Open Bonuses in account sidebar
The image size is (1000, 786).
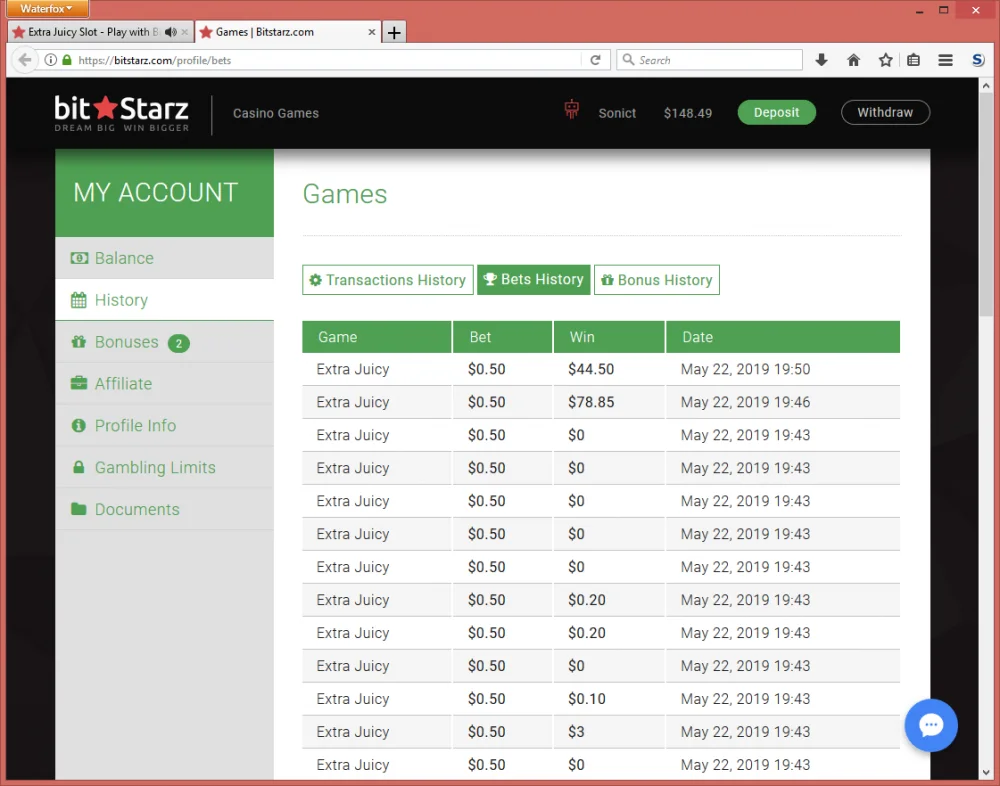click(165, 342)
